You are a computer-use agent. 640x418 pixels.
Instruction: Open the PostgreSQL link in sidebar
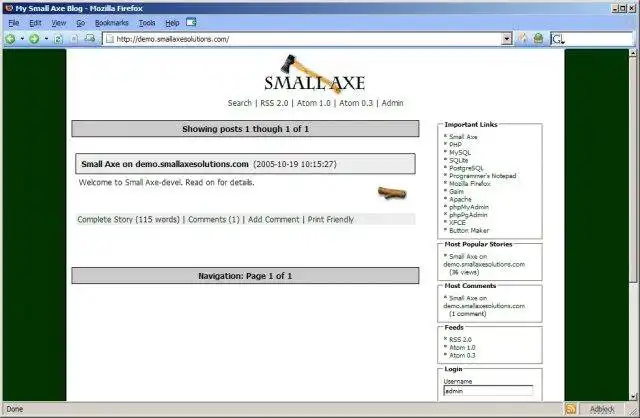coord(466,168)
